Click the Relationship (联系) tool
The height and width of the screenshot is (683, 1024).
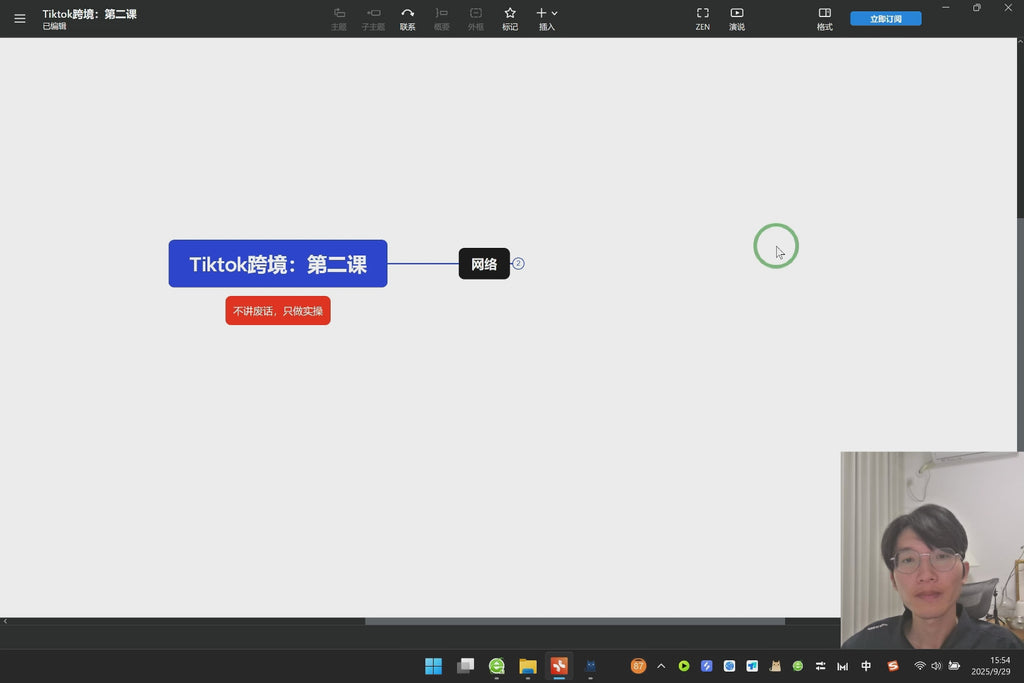click(x=408, y=18)
